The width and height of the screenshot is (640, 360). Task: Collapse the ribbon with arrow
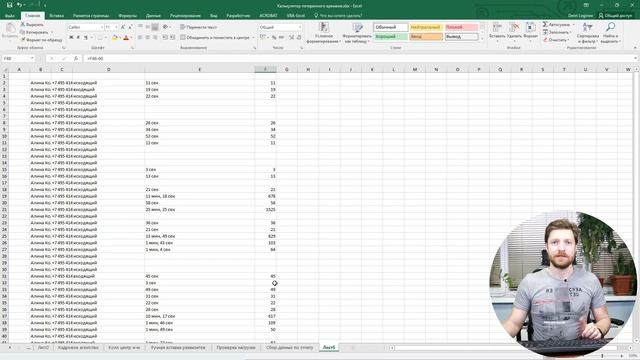635,48
